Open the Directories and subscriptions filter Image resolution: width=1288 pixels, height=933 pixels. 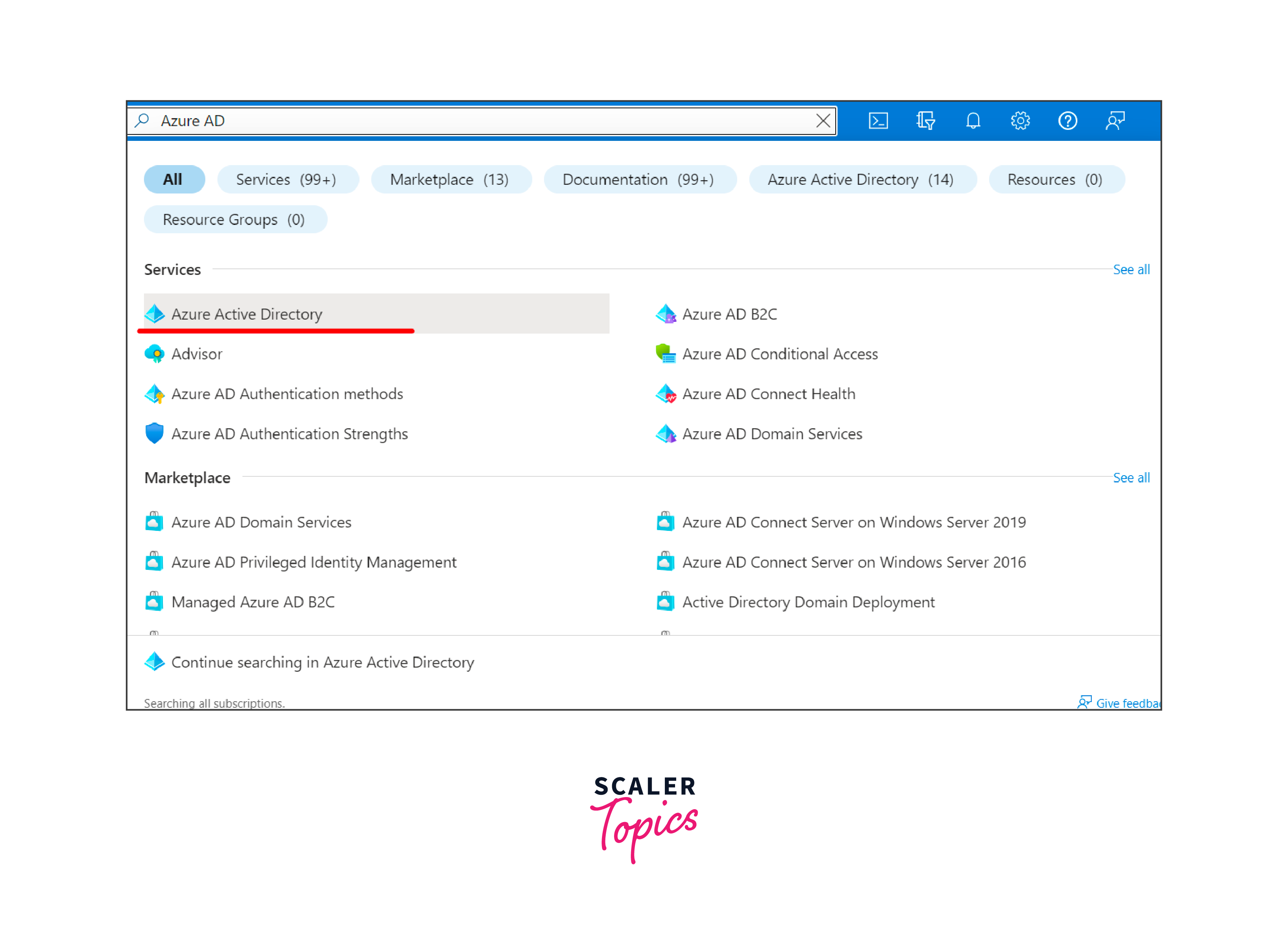tap(925, 121)
